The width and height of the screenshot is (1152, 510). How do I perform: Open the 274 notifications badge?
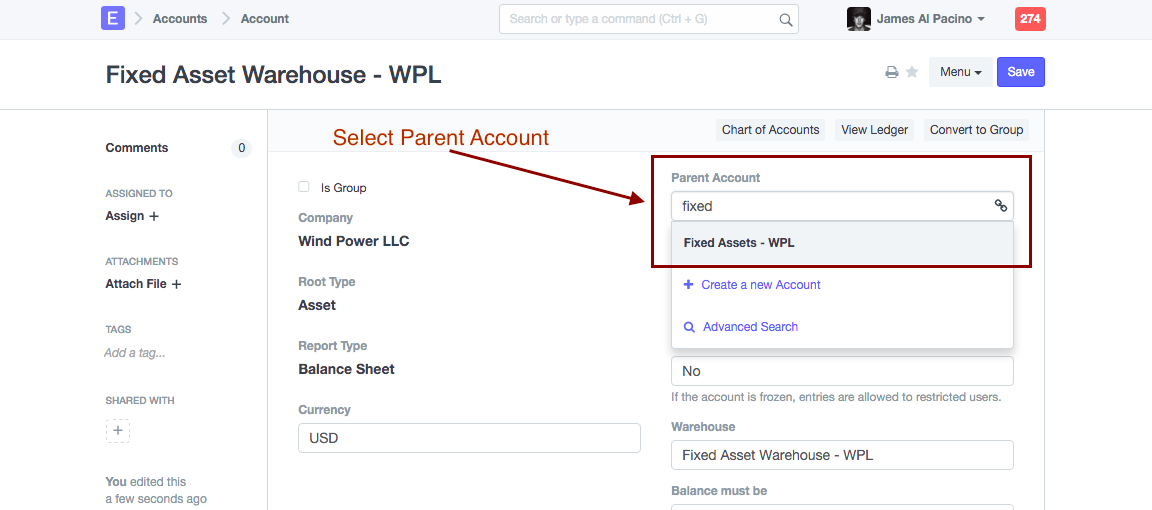(x=1030, y=19)
